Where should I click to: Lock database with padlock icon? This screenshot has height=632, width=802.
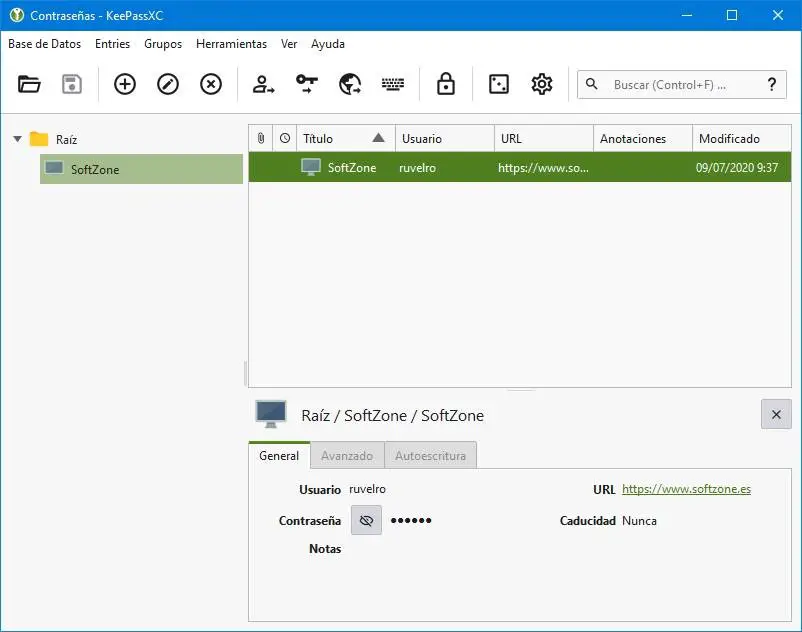[445, 83]
